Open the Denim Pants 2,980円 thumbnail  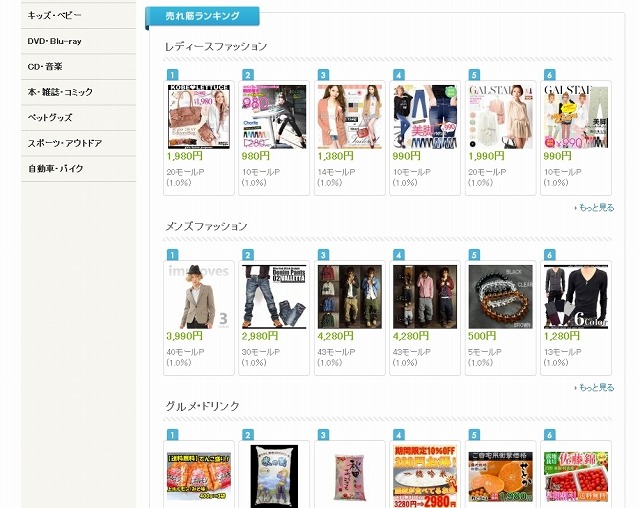click(274, 297)
